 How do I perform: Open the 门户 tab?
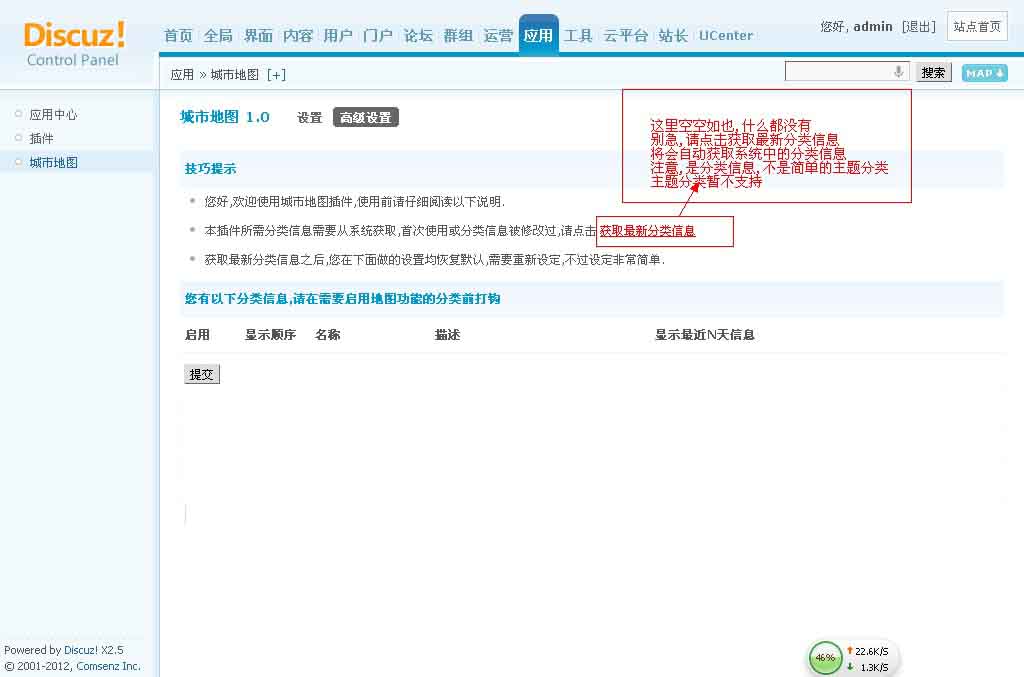click(x=377, y=35)
